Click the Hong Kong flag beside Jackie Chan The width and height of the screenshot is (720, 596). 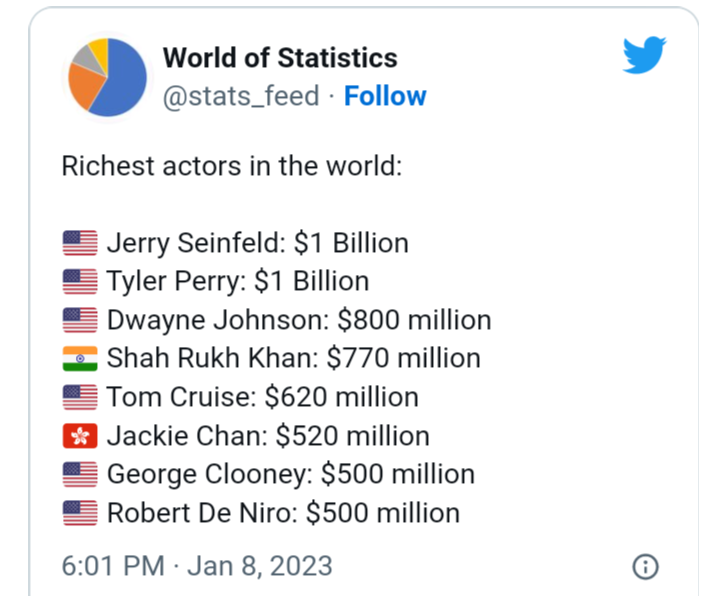pyautogui.click(x=80, y=435)
